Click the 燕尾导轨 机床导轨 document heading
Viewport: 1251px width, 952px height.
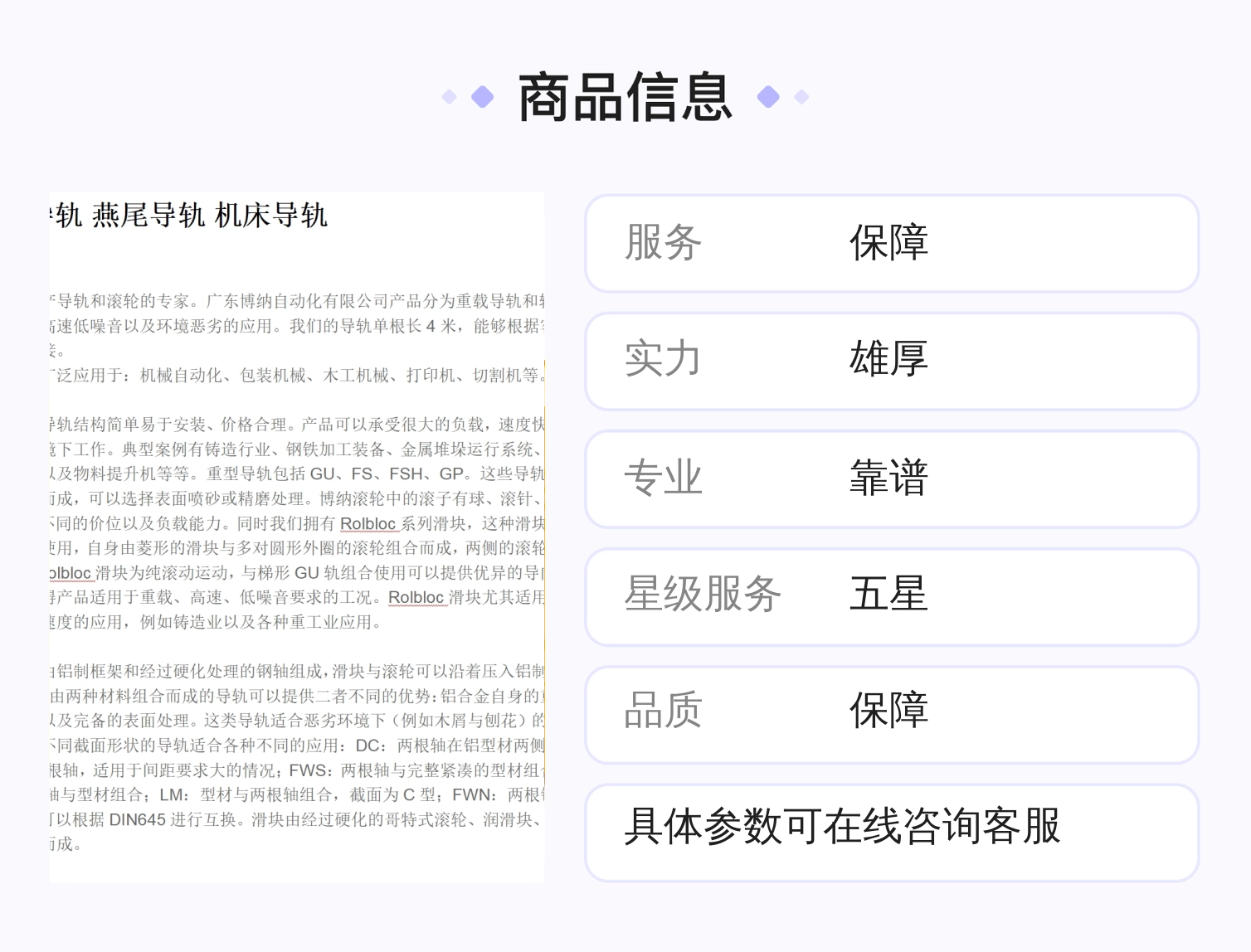210,216
